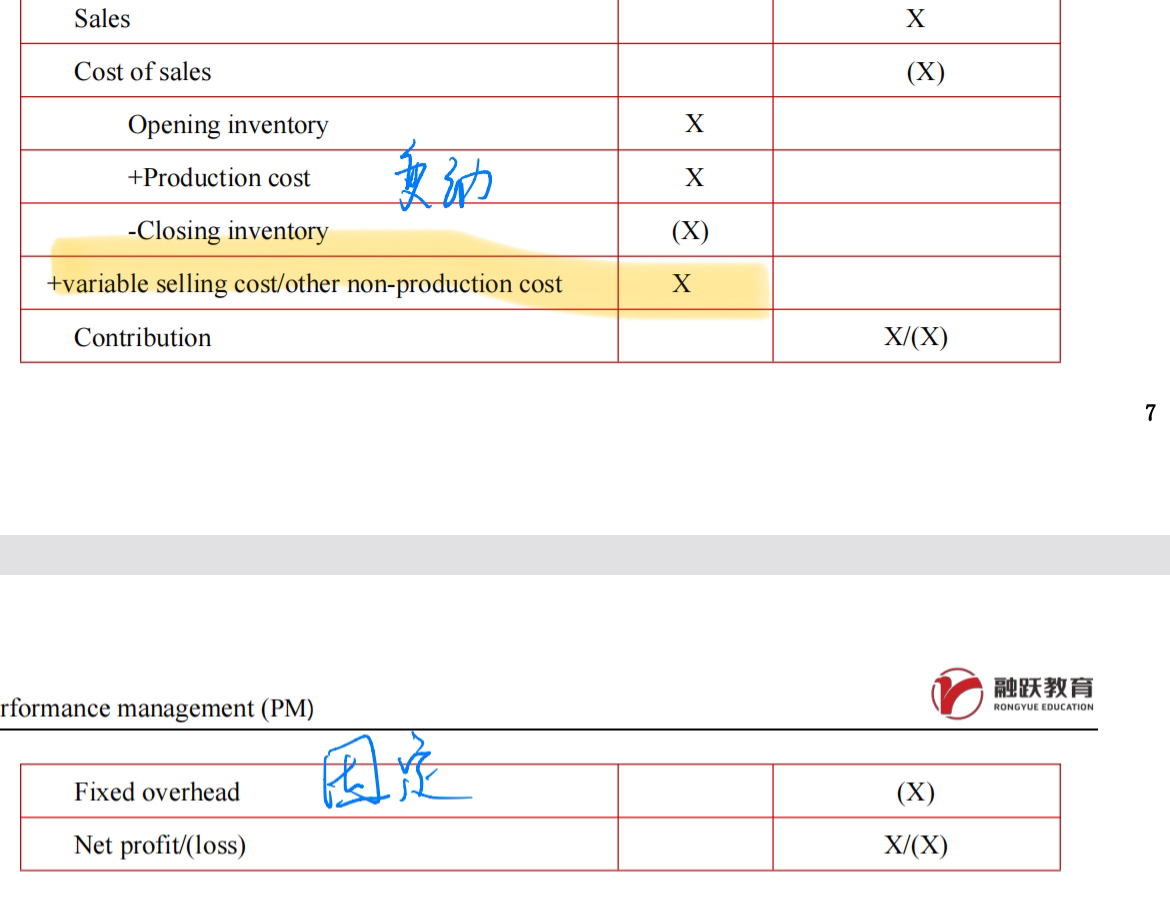The height and width of the screenshot is (912, 1170).
Task: Click the page number 7
Action: pos(1151,413)
